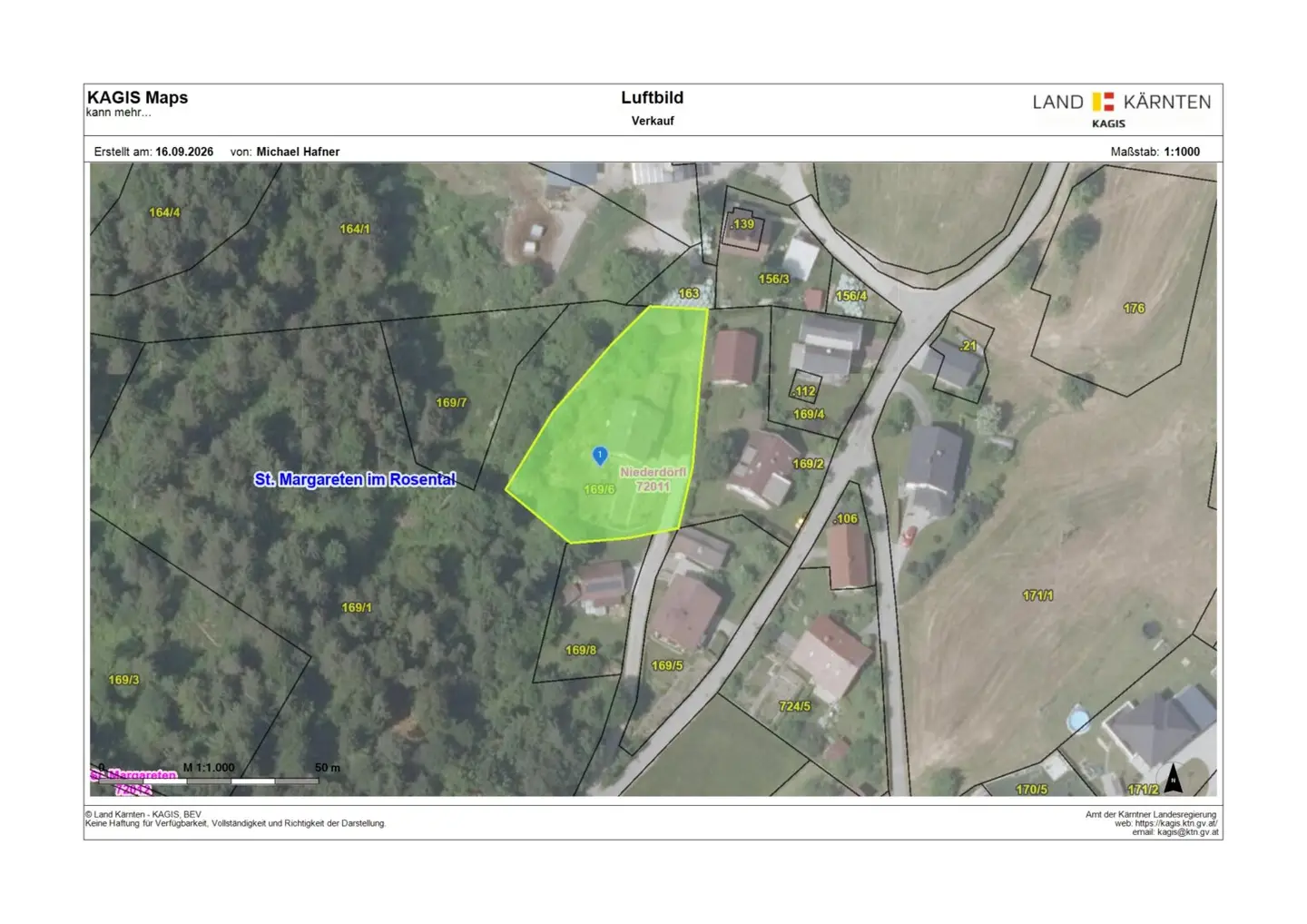Screen dimensions: 1307x924
Task: Click the north arrow compass icon
Action: point(1173,779)
